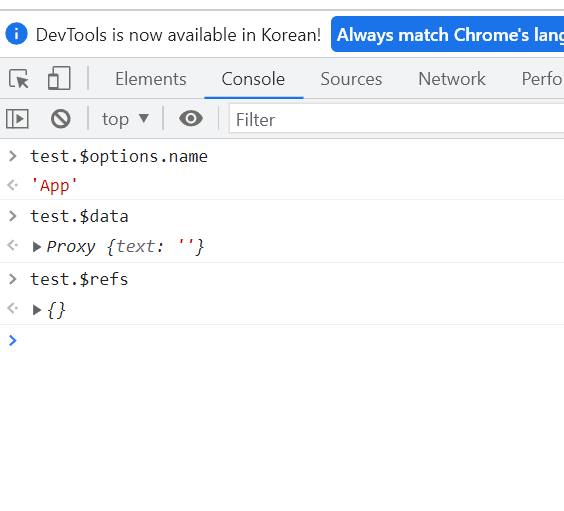Image resolution: width=564 pixels, height=511 pixels.
Task: Expand the Proxy {text: ''} object
Action: click(x=36, y=247)
